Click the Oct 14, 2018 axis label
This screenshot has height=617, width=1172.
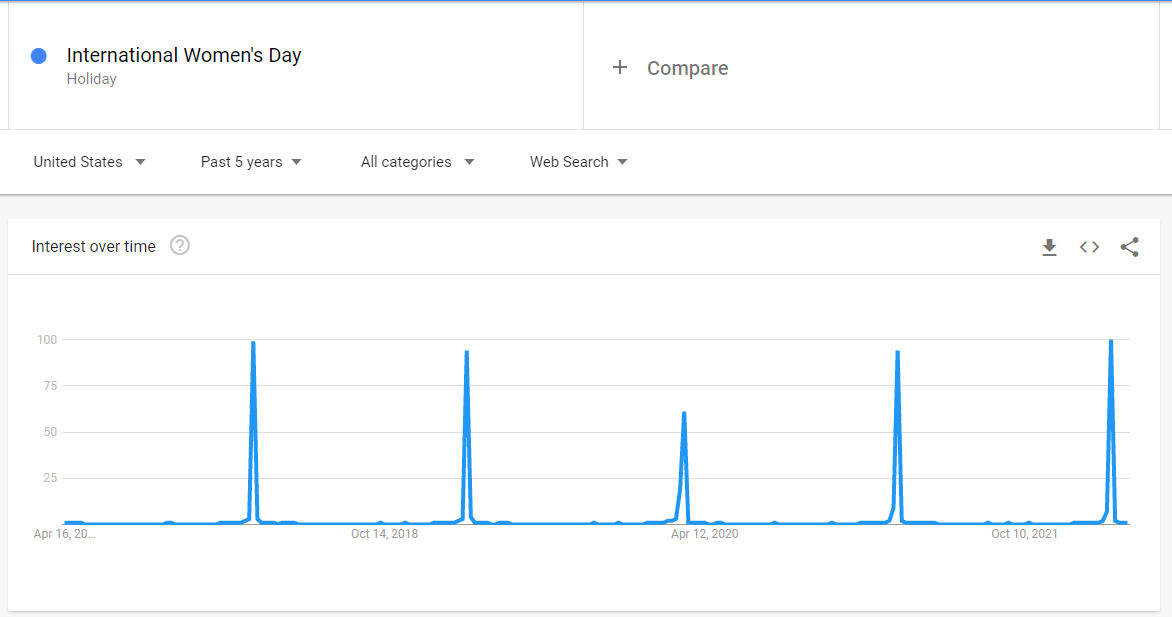tap(384, 534)
